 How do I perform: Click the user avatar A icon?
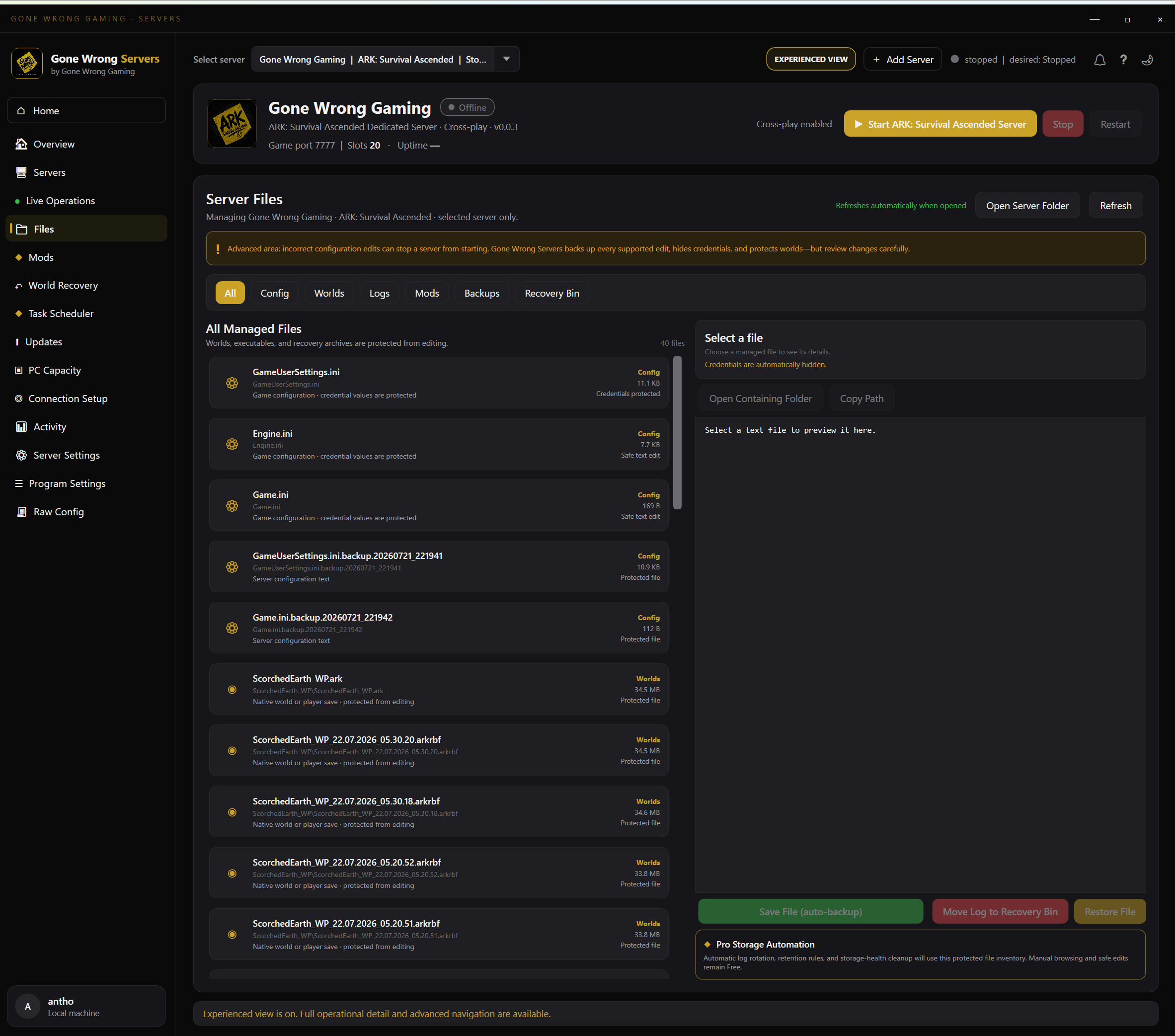tap(28, 1006)
